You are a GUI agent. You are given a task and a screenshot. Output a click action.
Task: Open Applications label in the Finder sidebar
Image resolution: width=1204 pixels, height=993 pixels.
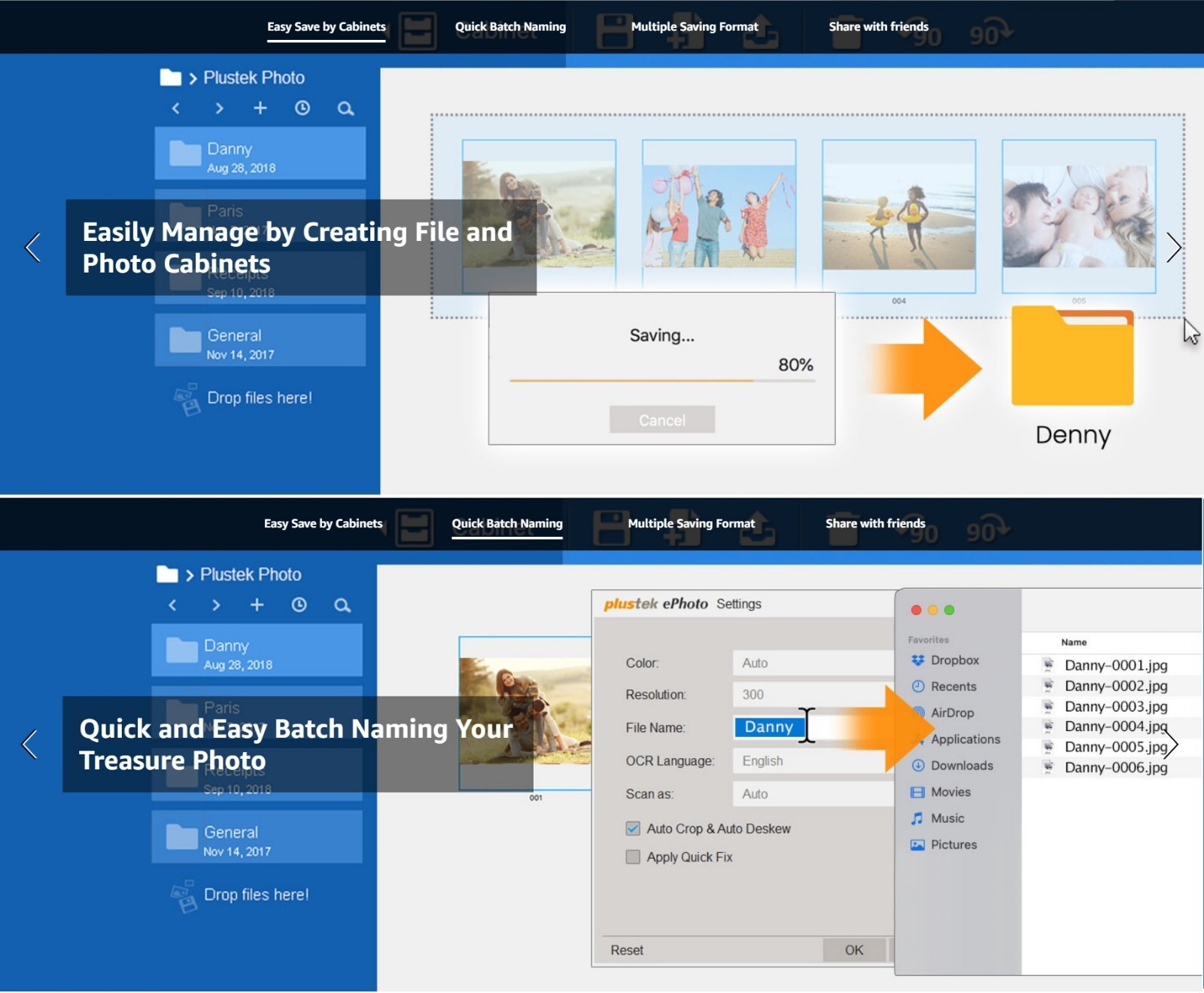point(965,739)
